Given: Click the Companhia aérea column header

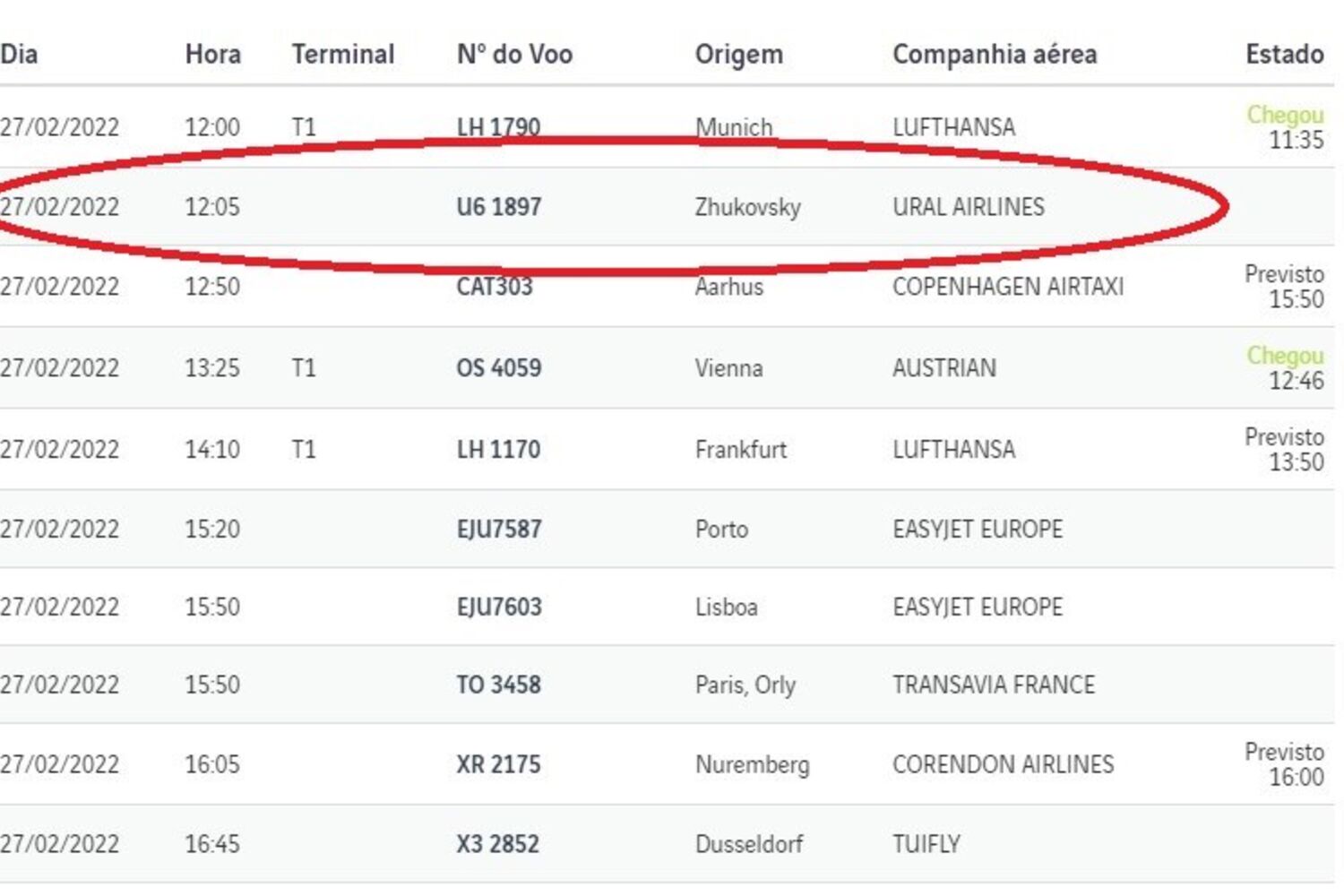Looking at the screenshot, I should 995,55.
